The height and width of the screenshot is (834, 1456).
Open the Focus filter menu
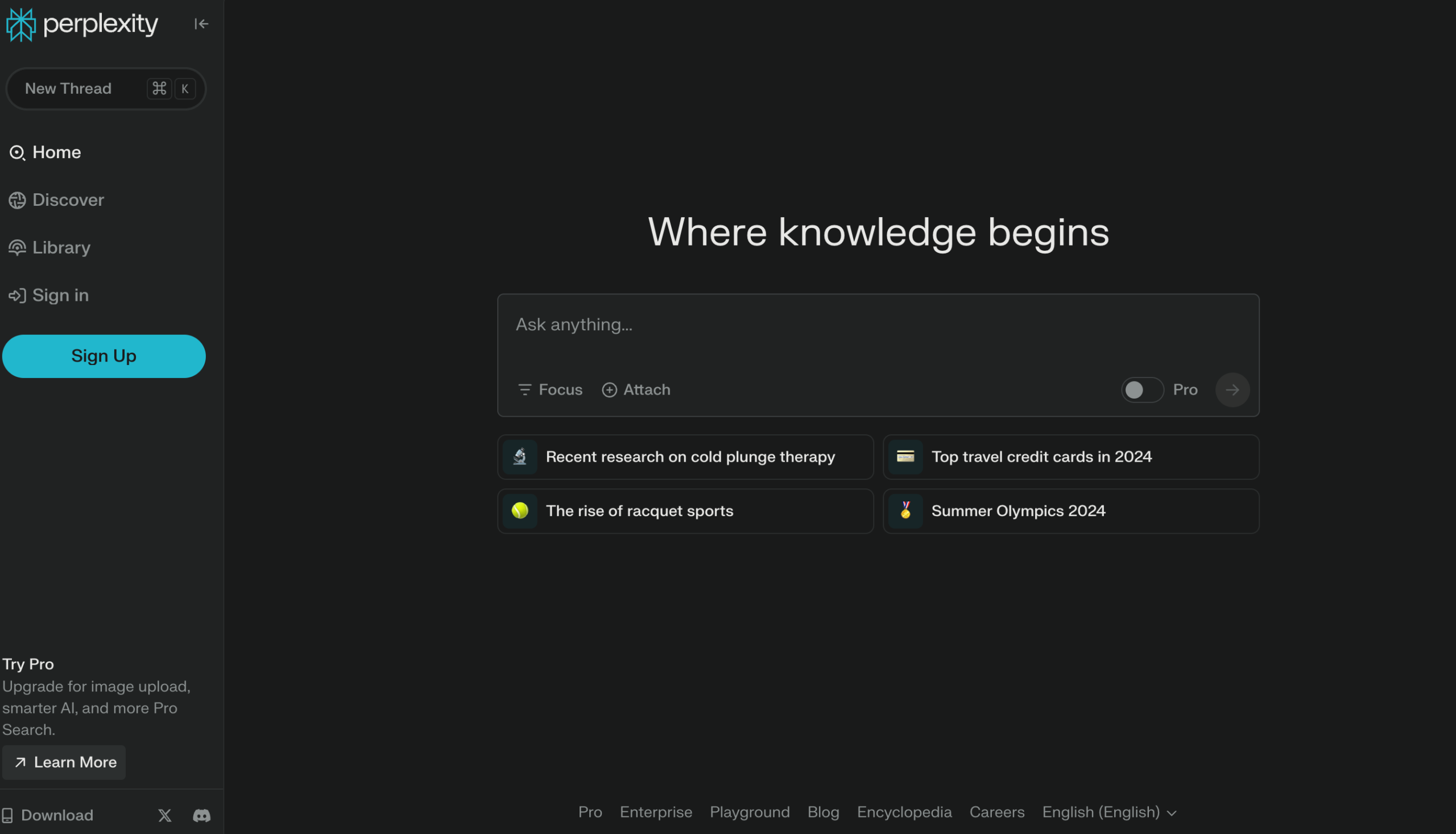point(550,390)
